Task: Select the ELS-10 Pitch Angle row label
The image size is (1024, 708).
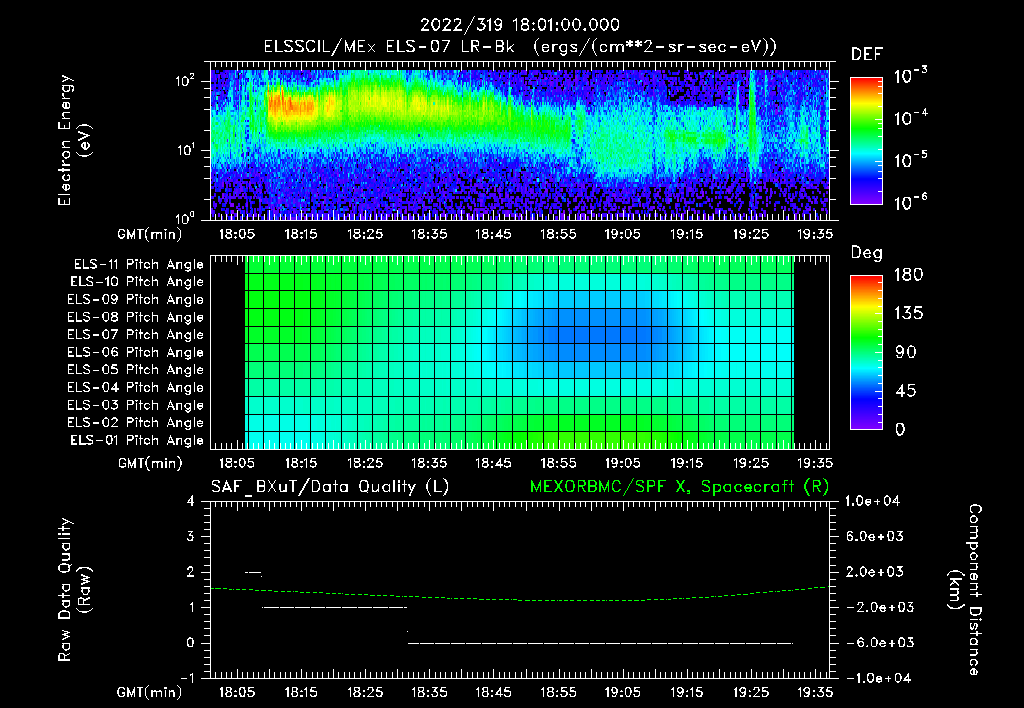Action: coord(136,282)
